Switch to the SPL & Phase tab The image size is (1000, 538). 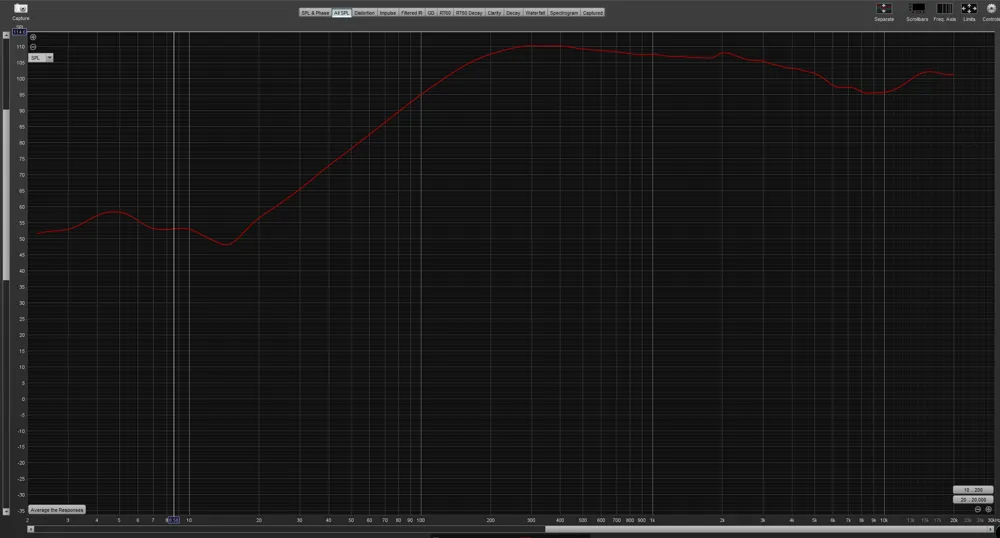315,13
